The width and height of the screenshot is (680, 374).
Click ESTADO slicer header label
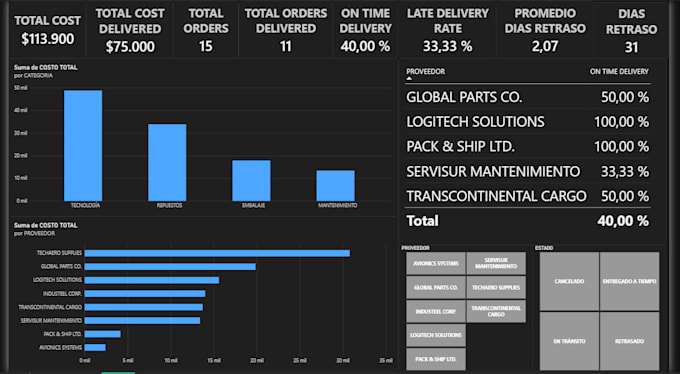[544, 248]
